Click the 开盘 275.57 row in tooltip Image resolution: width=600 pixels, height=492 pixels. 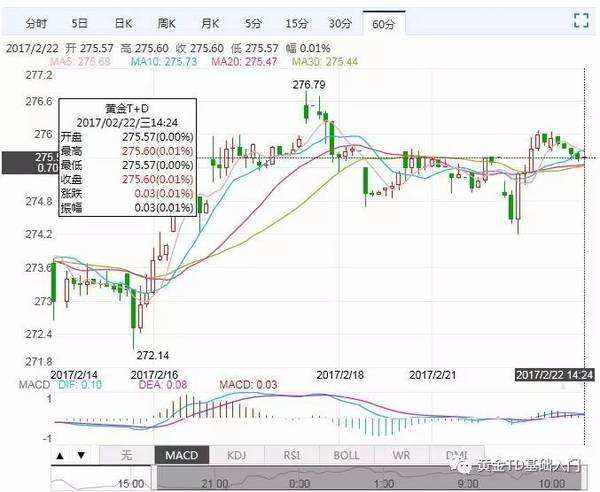click(127, 137)
